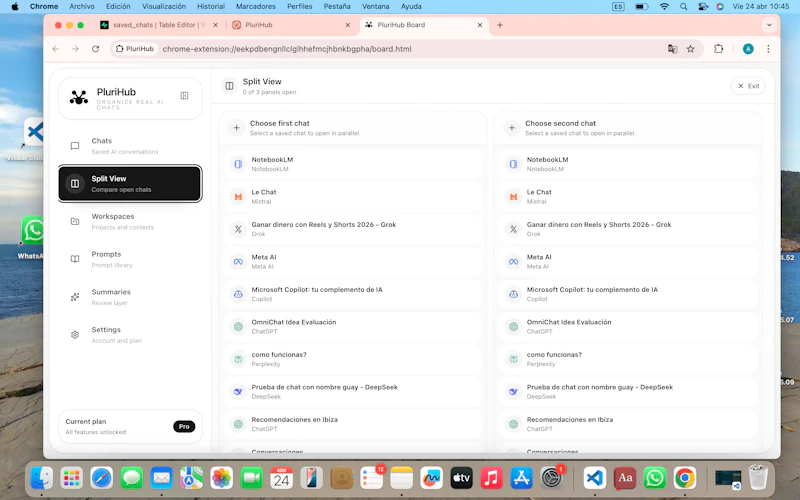Open the Chrome profile avatar
The width and height of the screenshot is (800, 500).
(x=748, y=49)
